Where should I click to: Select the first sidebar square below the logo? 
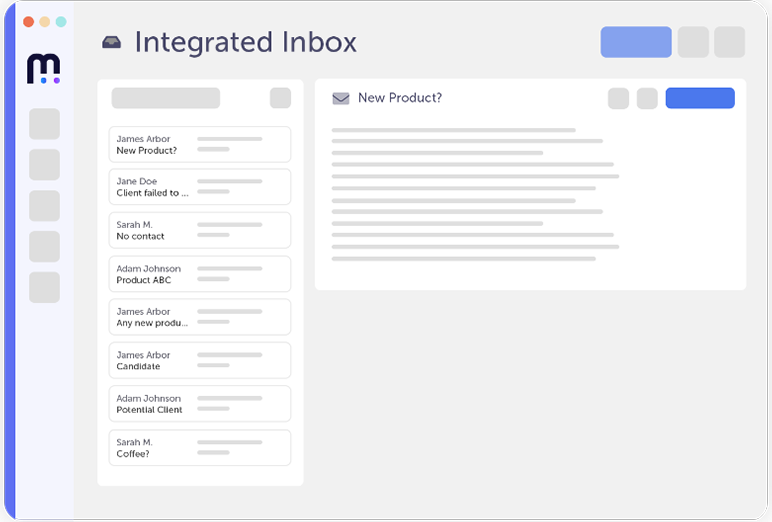pos(44,124)
